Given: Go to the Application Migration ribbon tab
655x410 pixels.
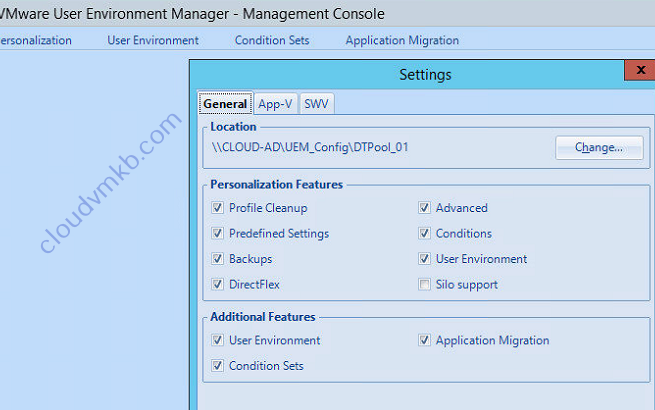Looking at the screenshot, I should coord(402,40).
